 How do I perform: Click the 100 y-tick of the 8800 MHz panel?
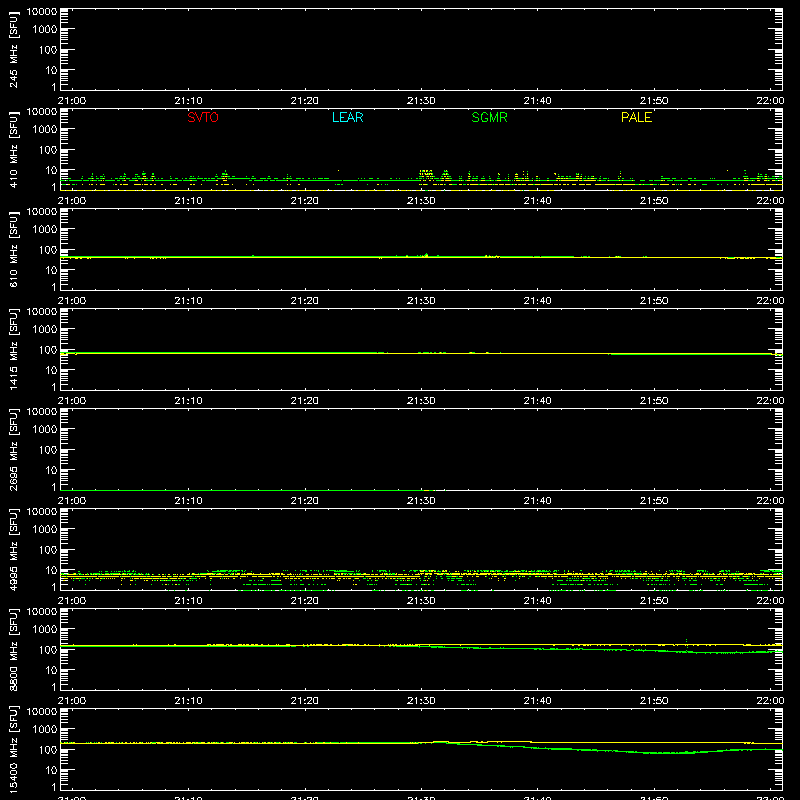[x=47, y=650]
